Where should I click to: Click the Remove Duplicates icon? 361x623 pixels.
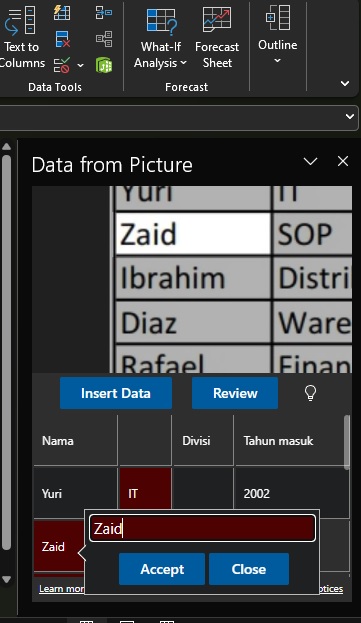tap(62, 39)
